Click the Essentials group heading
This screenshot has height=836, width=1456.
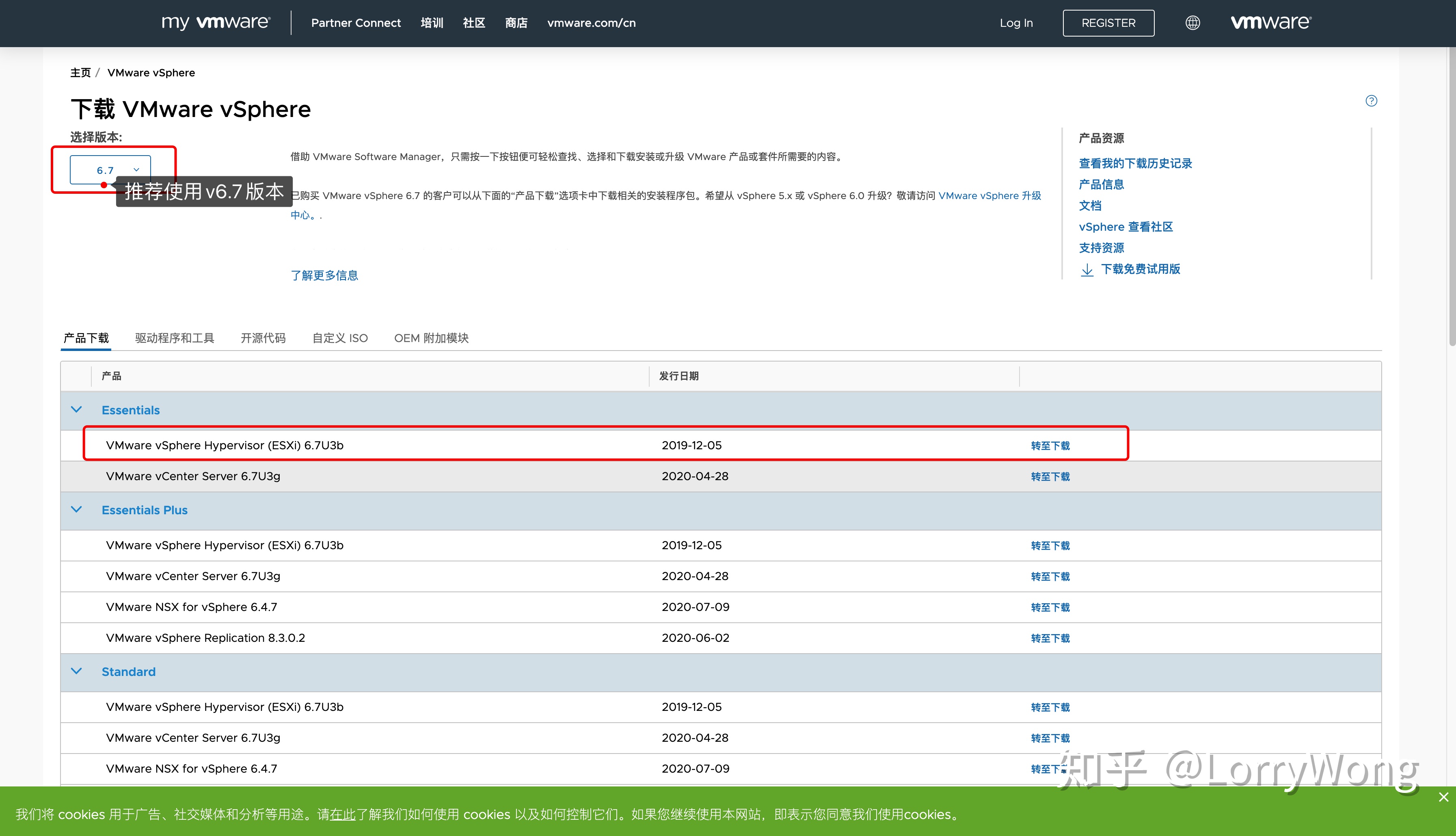[131, 411]
